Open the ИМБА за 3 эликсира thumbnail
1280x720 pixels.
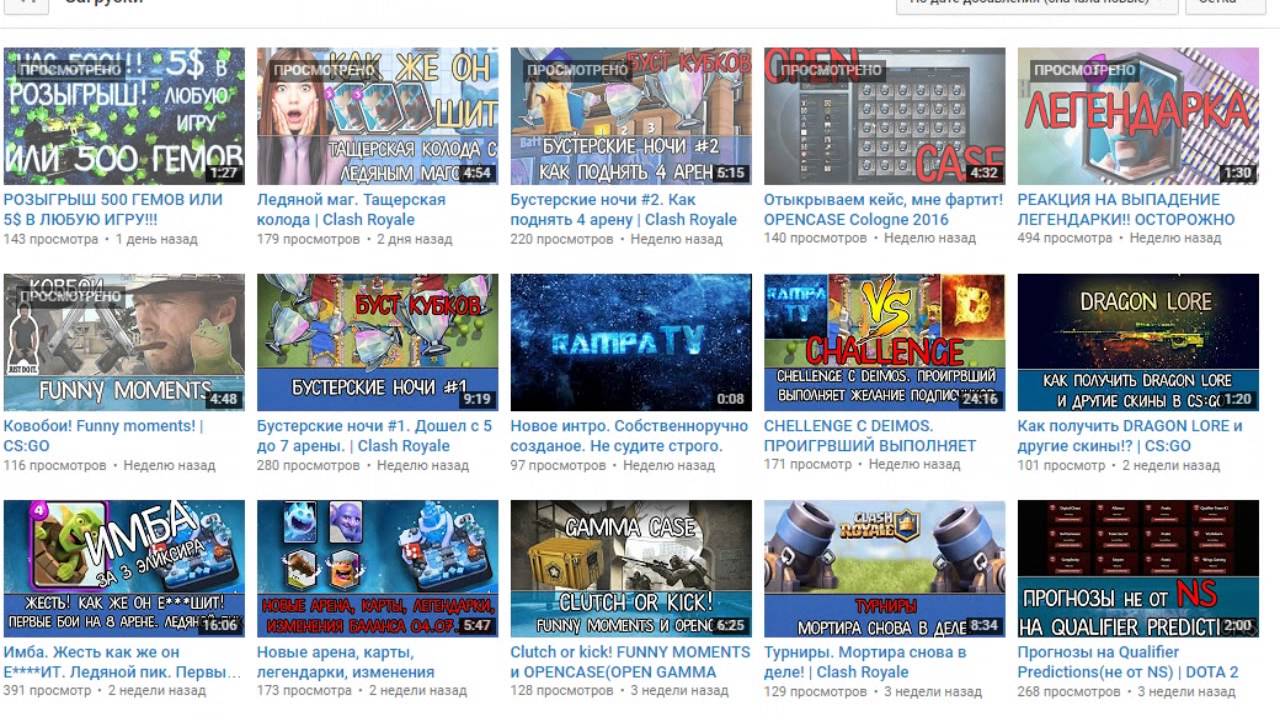tap(124, 568)
